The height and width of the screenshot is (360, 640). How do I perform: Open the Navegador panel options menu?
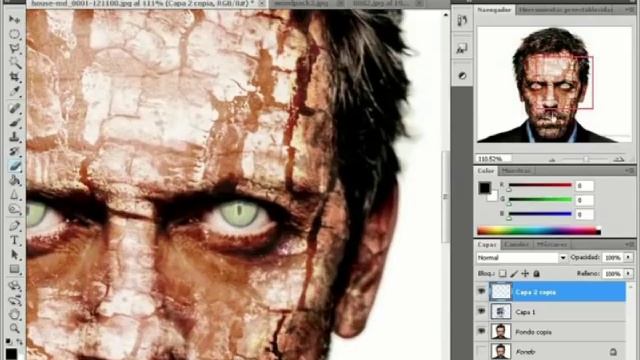(x=630, y=9)
